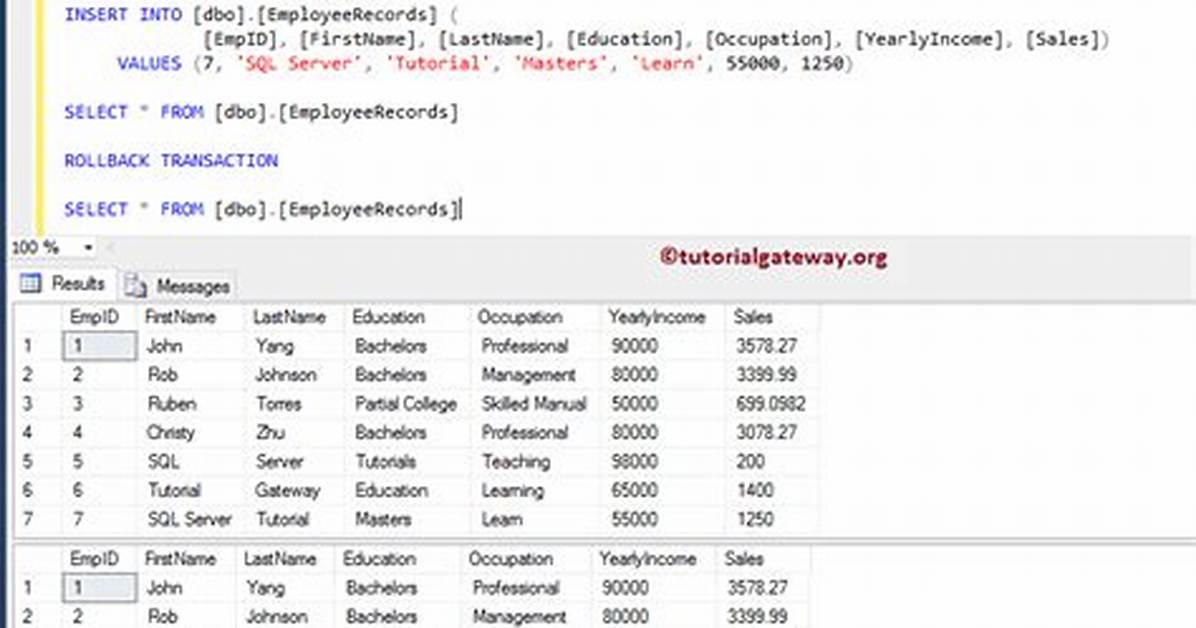Image resolution: width=1196 pixels, height=628 pixels.
Task: Select the Sales column header in first grid
Action: 753,317
